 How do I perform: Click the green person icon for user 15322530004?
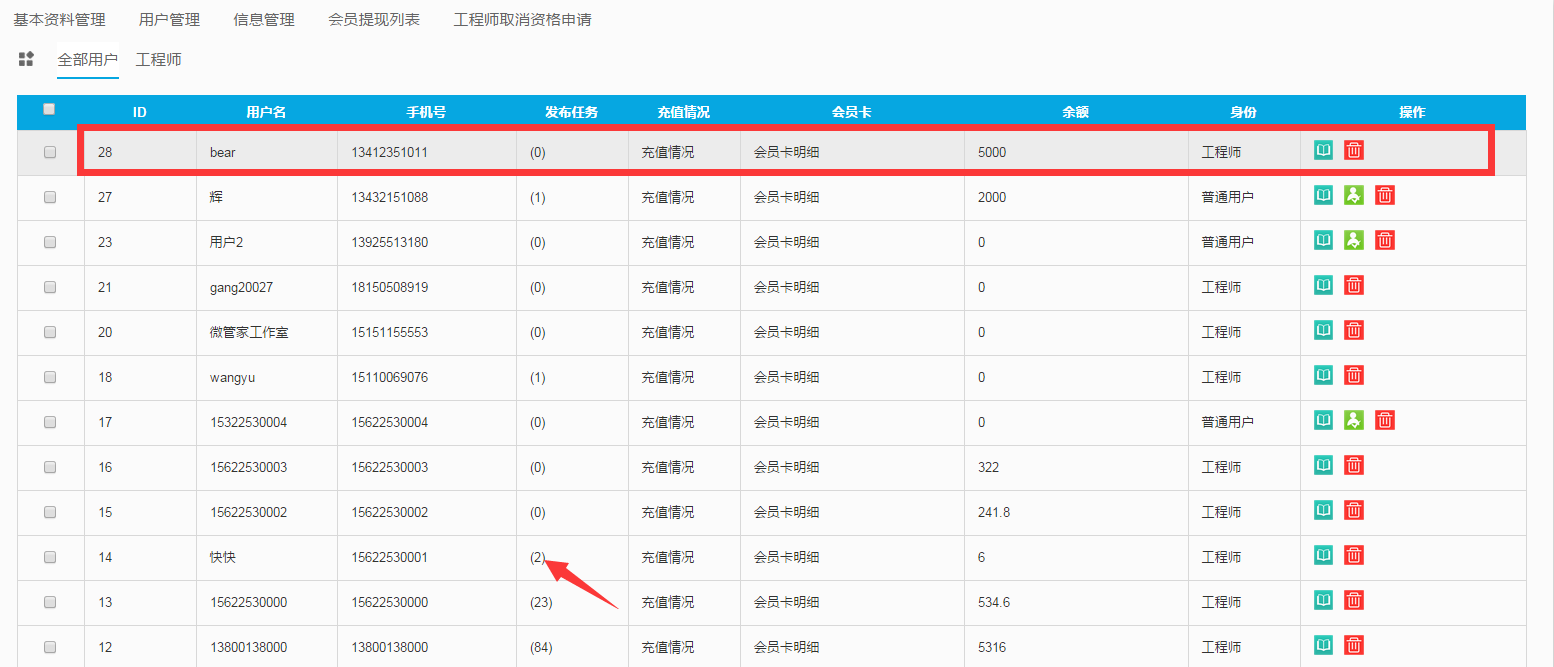coord(1354,420)
